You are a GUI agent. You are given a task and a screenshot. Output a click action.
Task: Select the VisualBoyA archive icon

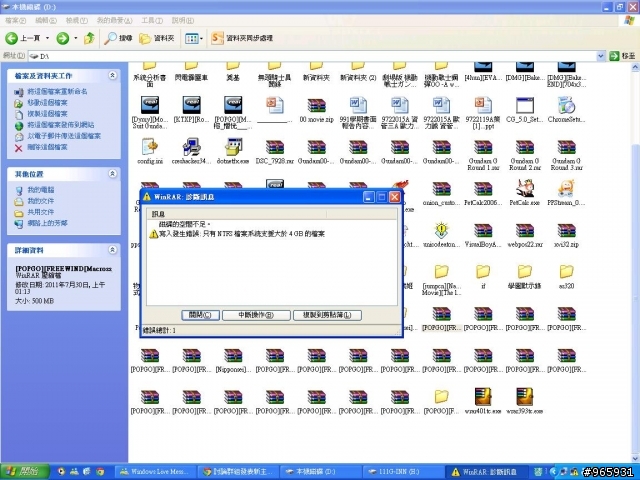coord(483,231)
